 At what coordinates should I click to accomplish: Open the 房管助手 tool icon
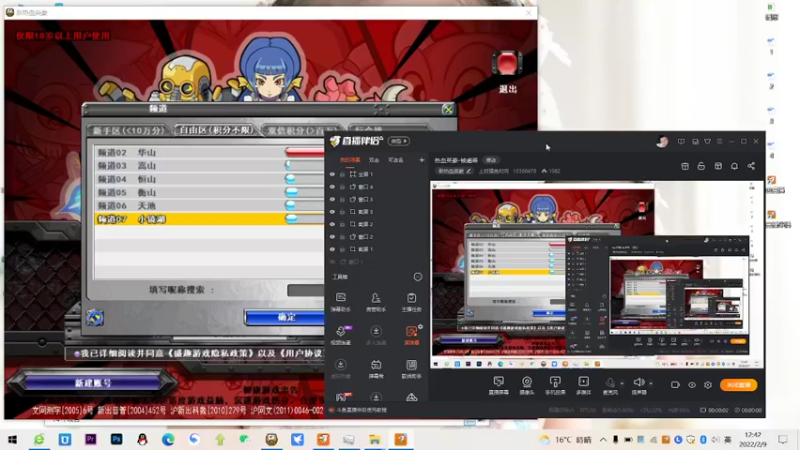click(x=376, y=302)
